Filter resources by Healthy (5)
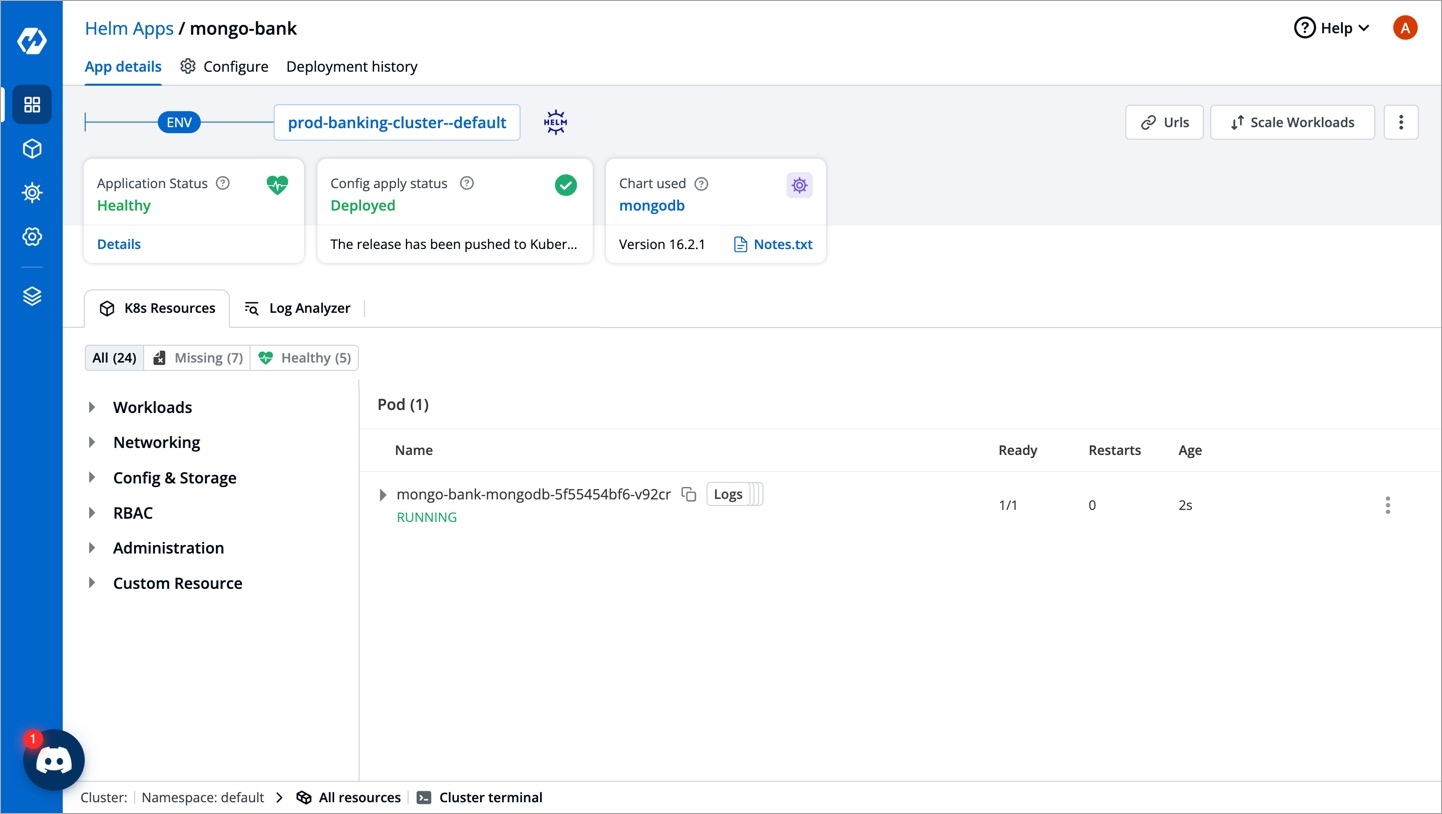The width and height of the screenshot is (1442, 814). coord(305,358)
